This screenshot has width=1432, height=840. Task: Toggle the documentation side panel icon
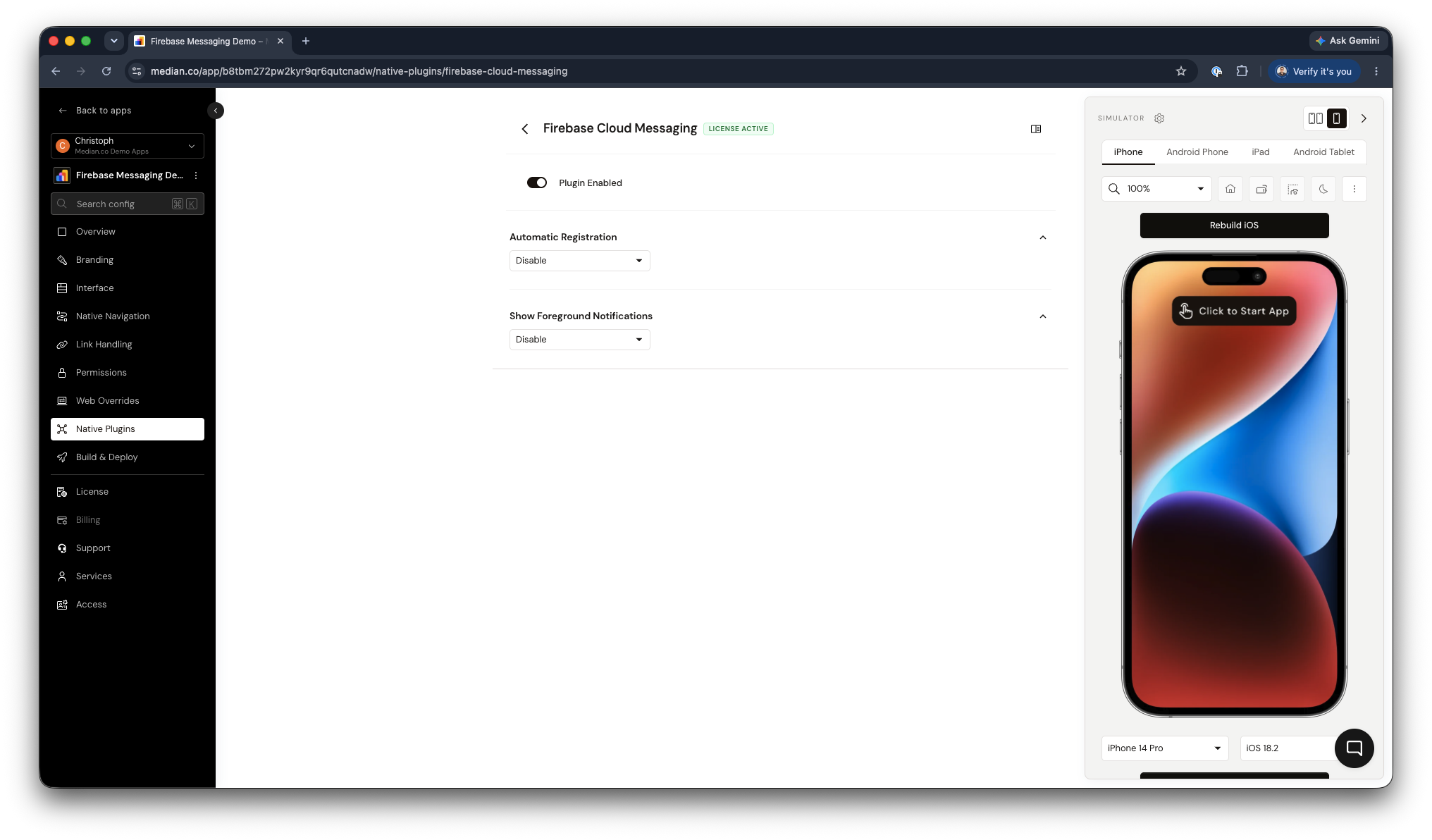pyautogui.click(x=1036, y=129)
